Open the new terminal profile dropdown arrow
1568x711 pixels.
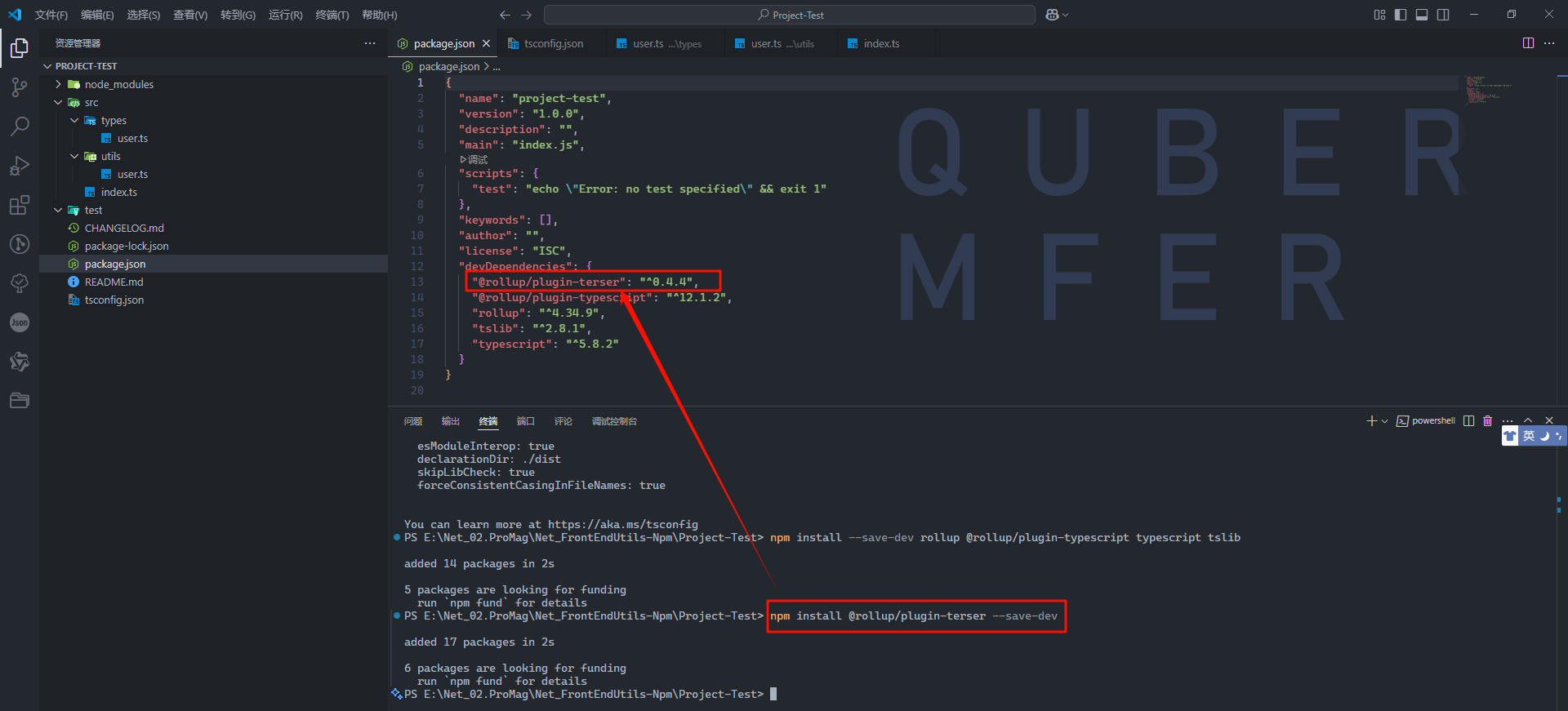click(1384, 421)
